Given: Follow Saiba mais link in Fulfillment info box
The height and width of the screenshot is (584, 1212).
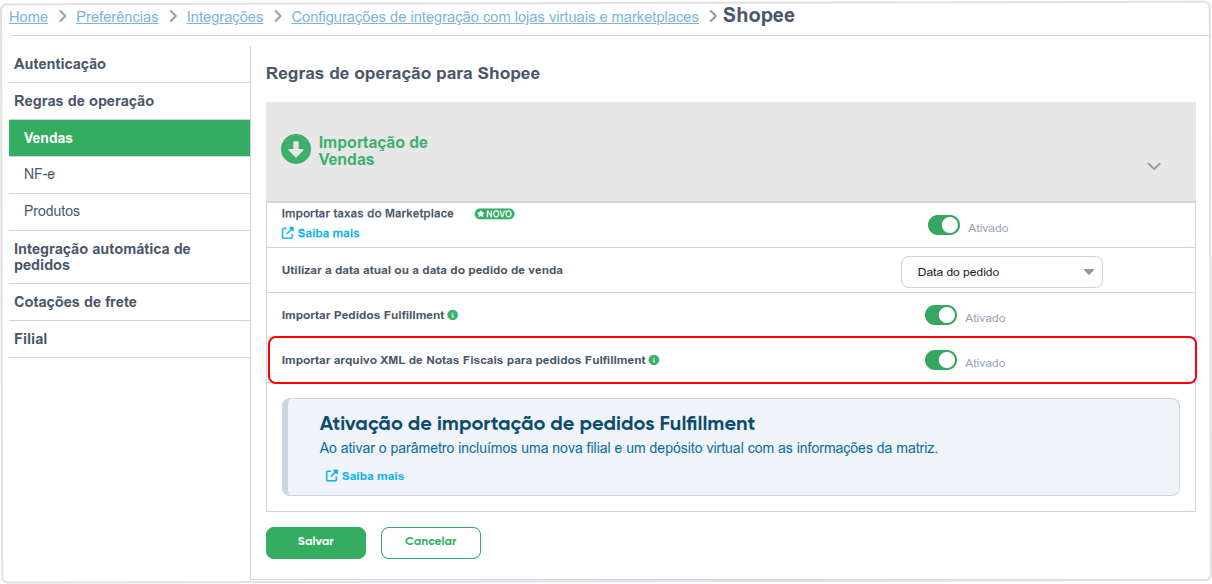Looking at the screenshot, I should coord(365,476).
